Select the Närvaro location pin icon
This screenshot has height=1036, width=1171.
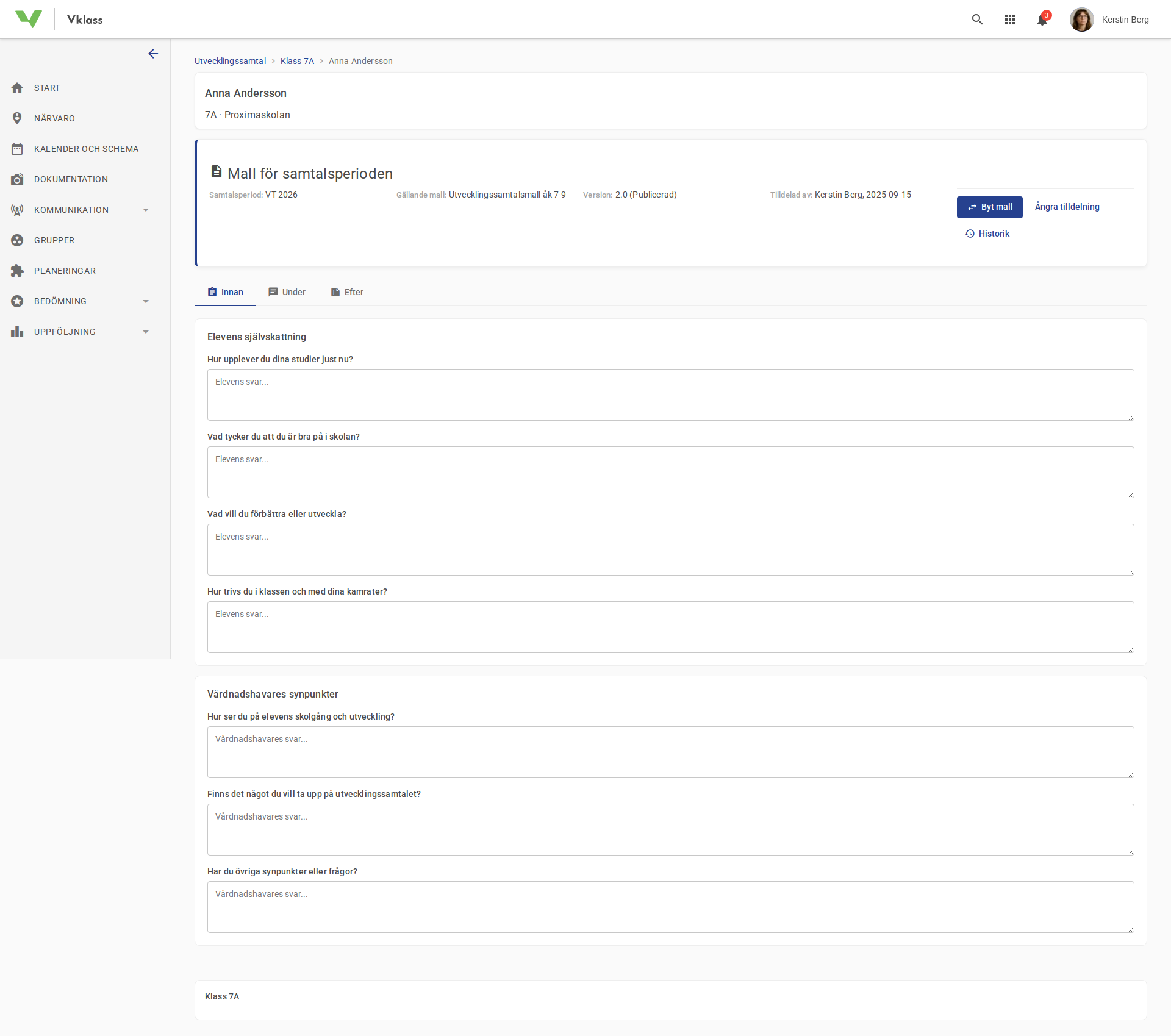coord(18,118)
